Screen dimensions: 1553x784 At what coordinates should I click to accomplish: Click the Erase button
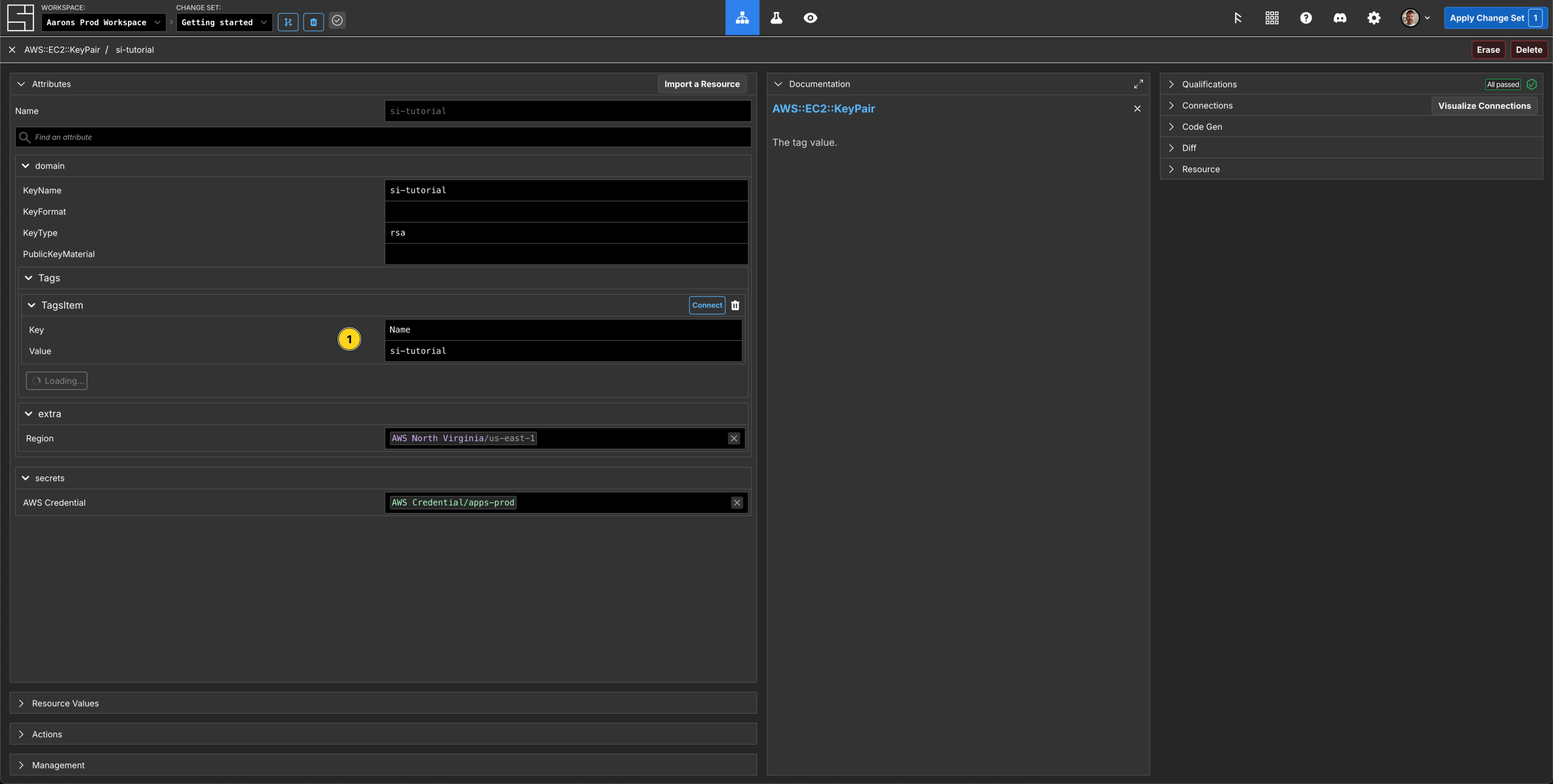click(1488, 50)
